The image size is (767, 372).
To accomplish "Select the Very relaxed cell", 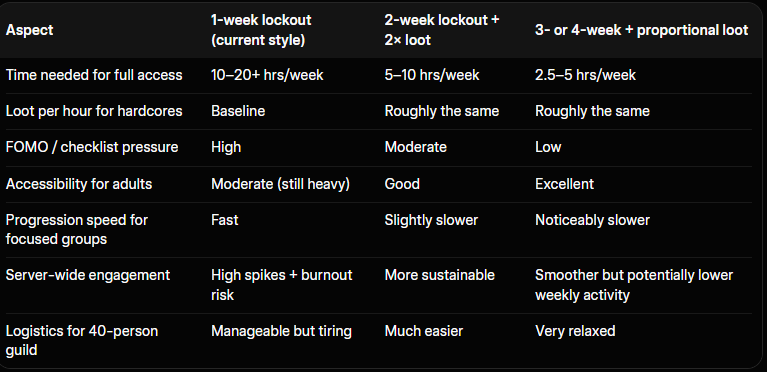I will [575, 331].
